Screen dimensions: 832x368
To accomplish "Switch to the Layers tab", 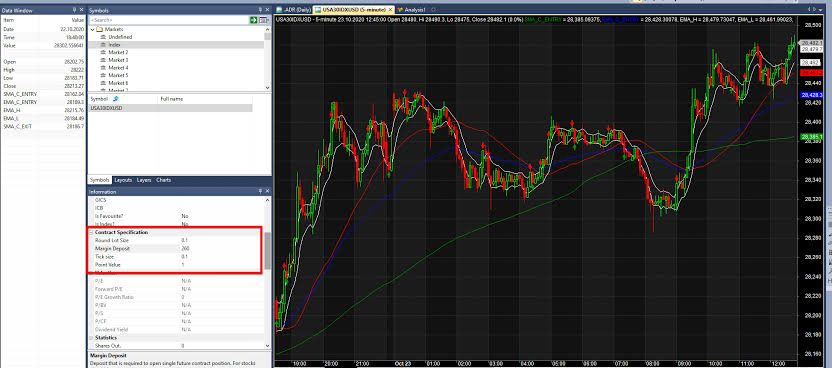I will tap(144, 180).
